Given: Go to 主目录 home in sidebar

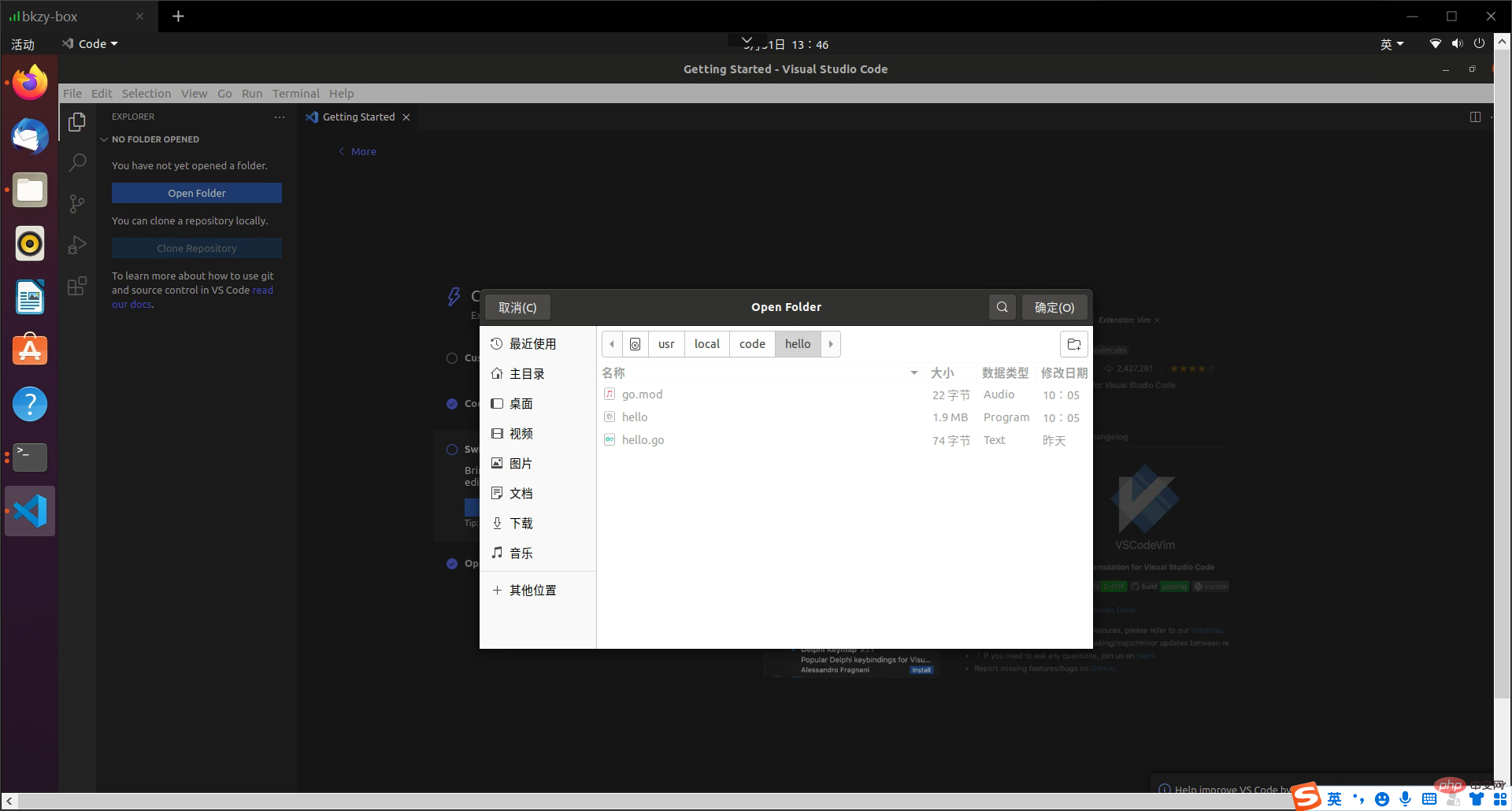Looking at the screenshot, I should coord(538,374).
